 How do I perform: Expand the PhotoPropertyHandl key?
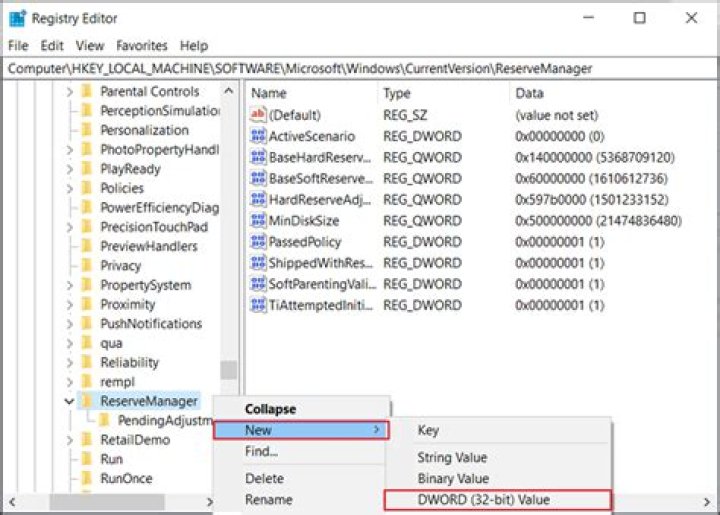pos(69,150)
